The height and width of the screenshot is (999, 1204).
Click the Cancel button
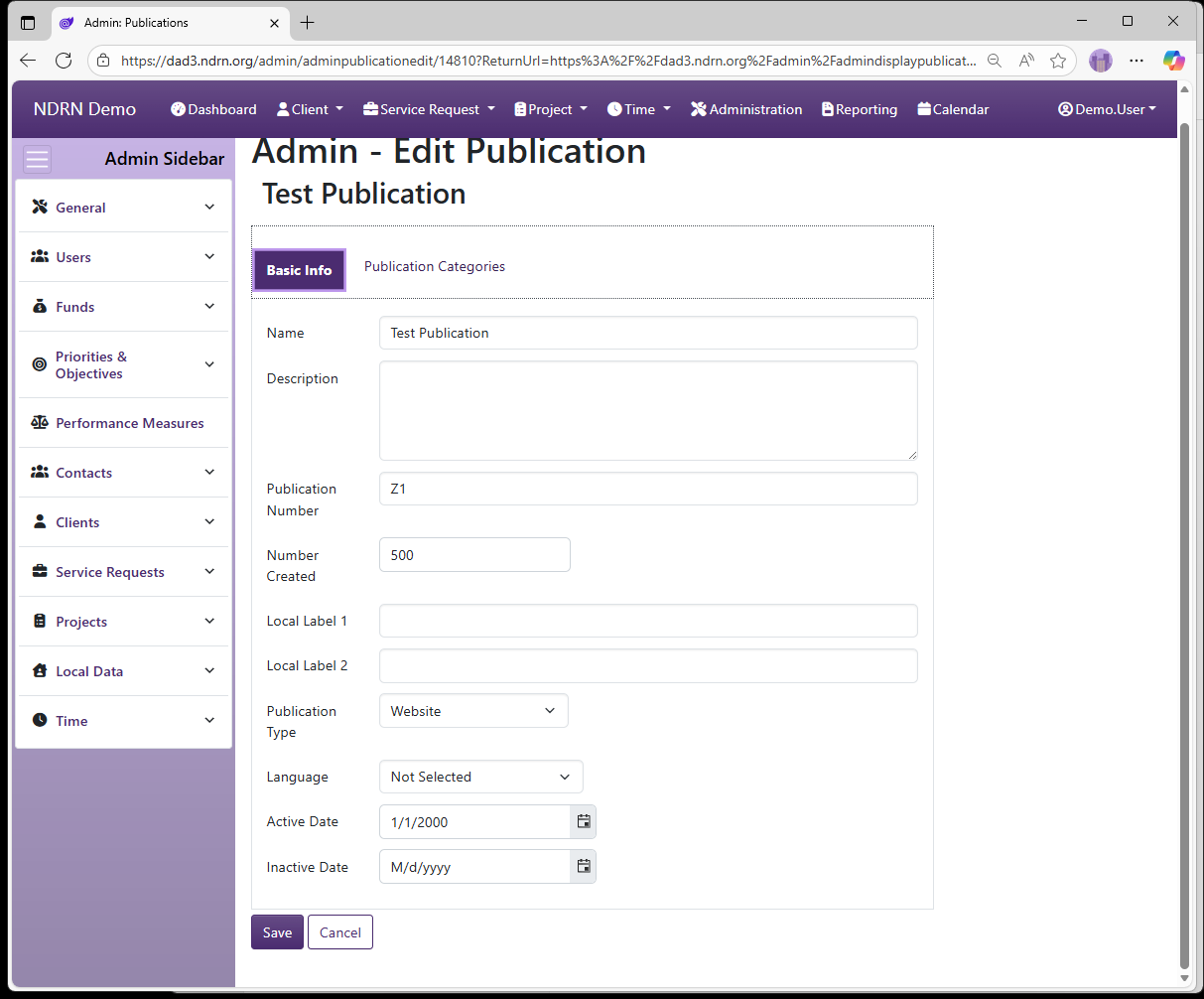[340, 932]
